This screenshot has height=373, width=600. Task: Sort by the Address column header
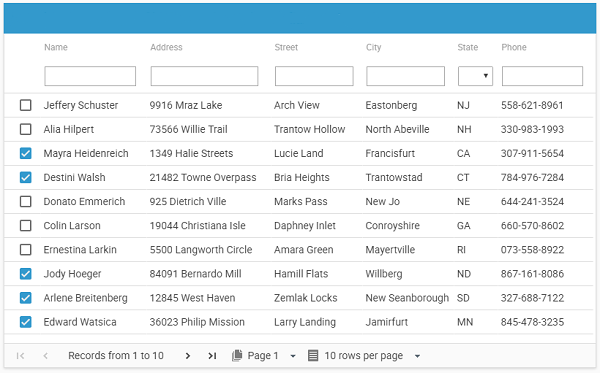pos(166,47)
